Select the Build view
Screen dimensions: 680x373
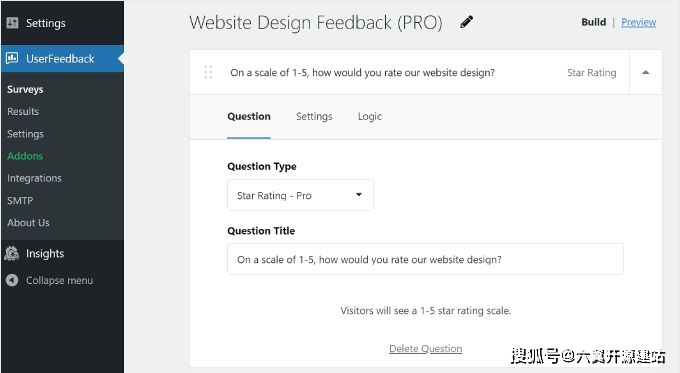(x=594, y=22)
